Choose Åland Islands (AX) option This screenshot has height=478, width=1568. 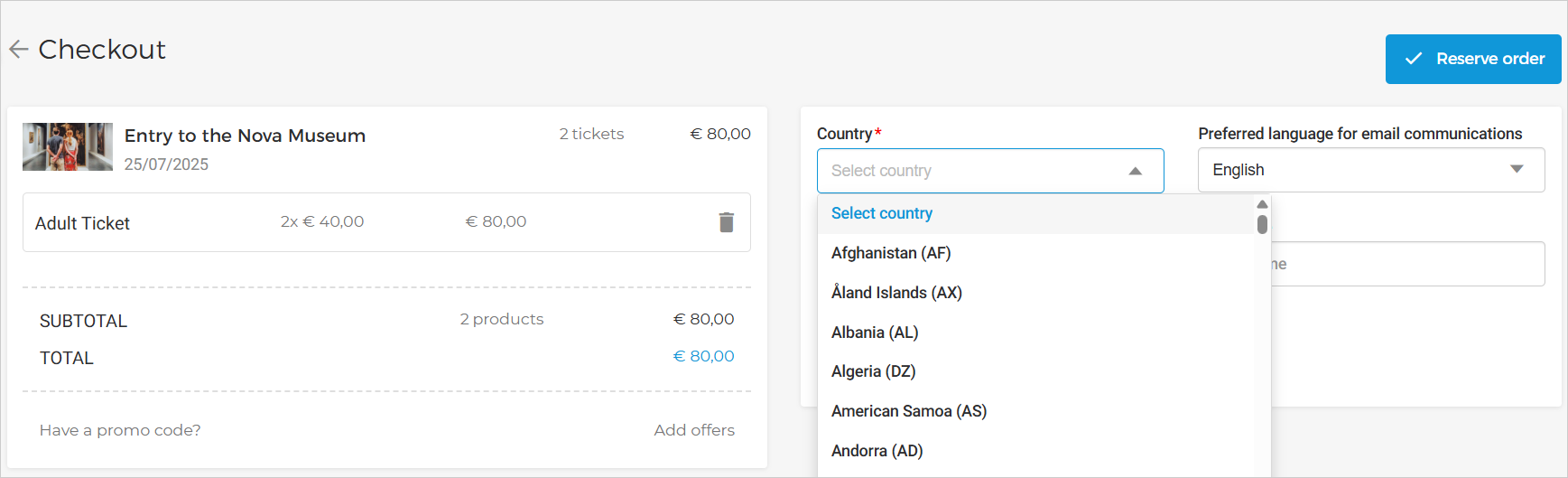point(896,293)
